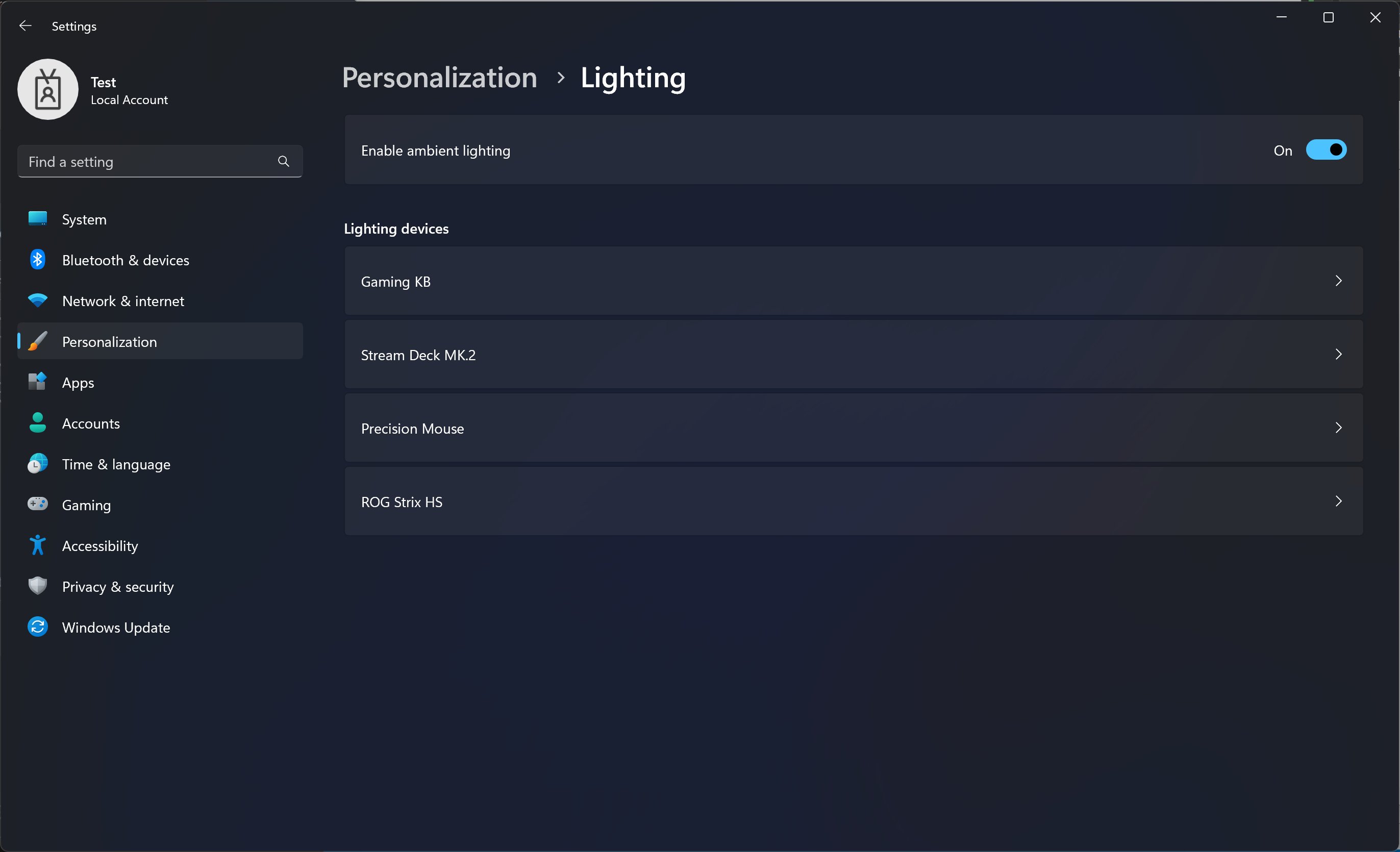Click the Bluetooth & devices icon

pos(38,260)
